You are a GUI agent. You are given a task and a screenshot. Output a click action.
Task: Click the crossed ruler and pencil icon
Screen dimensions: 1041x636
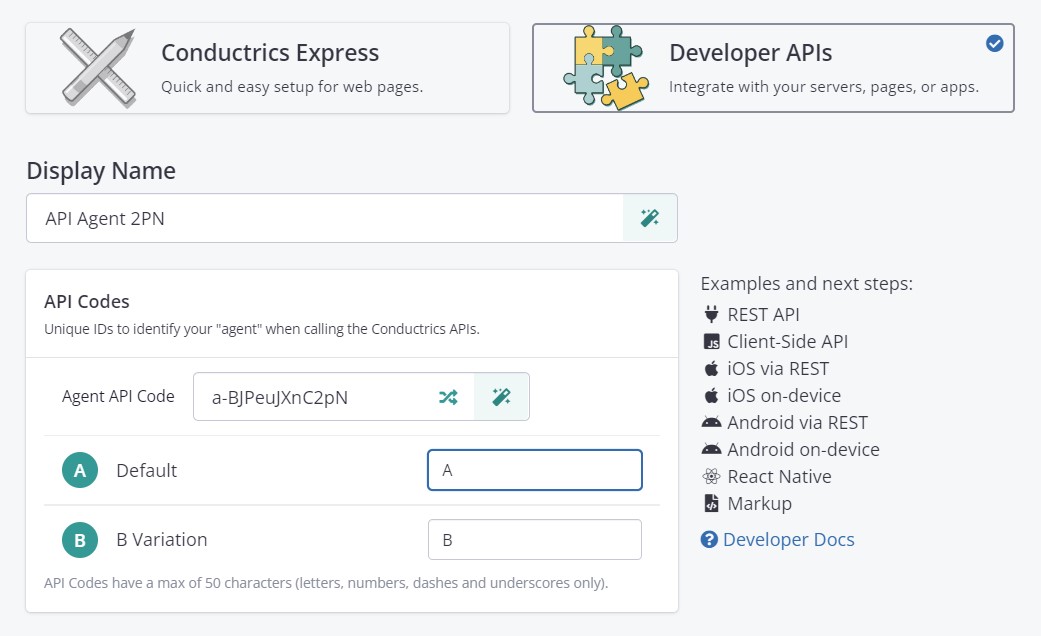98,68
